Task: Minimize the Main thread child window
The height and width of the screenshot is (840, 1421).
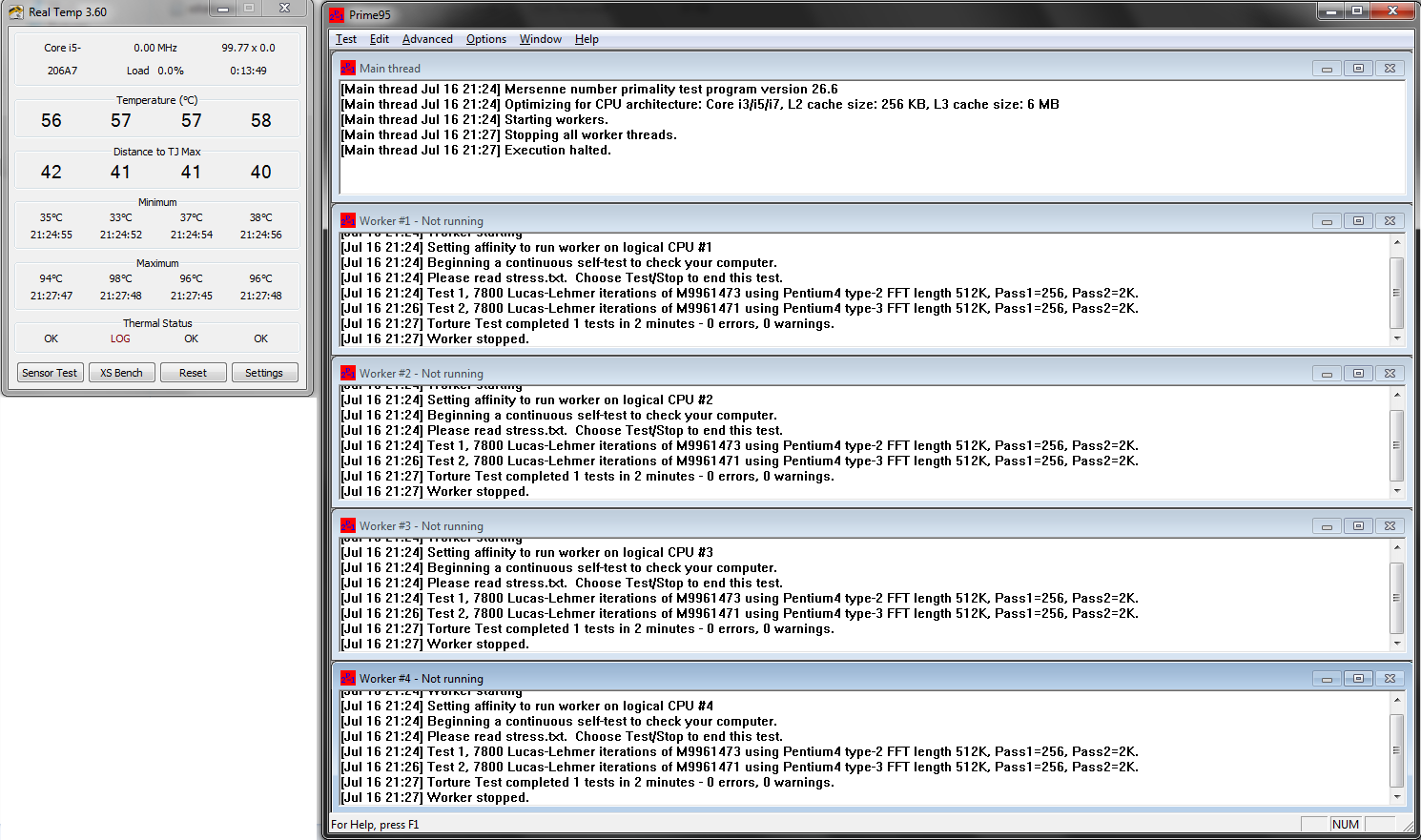Action: pyautogui.click(x=1327, y=69)
